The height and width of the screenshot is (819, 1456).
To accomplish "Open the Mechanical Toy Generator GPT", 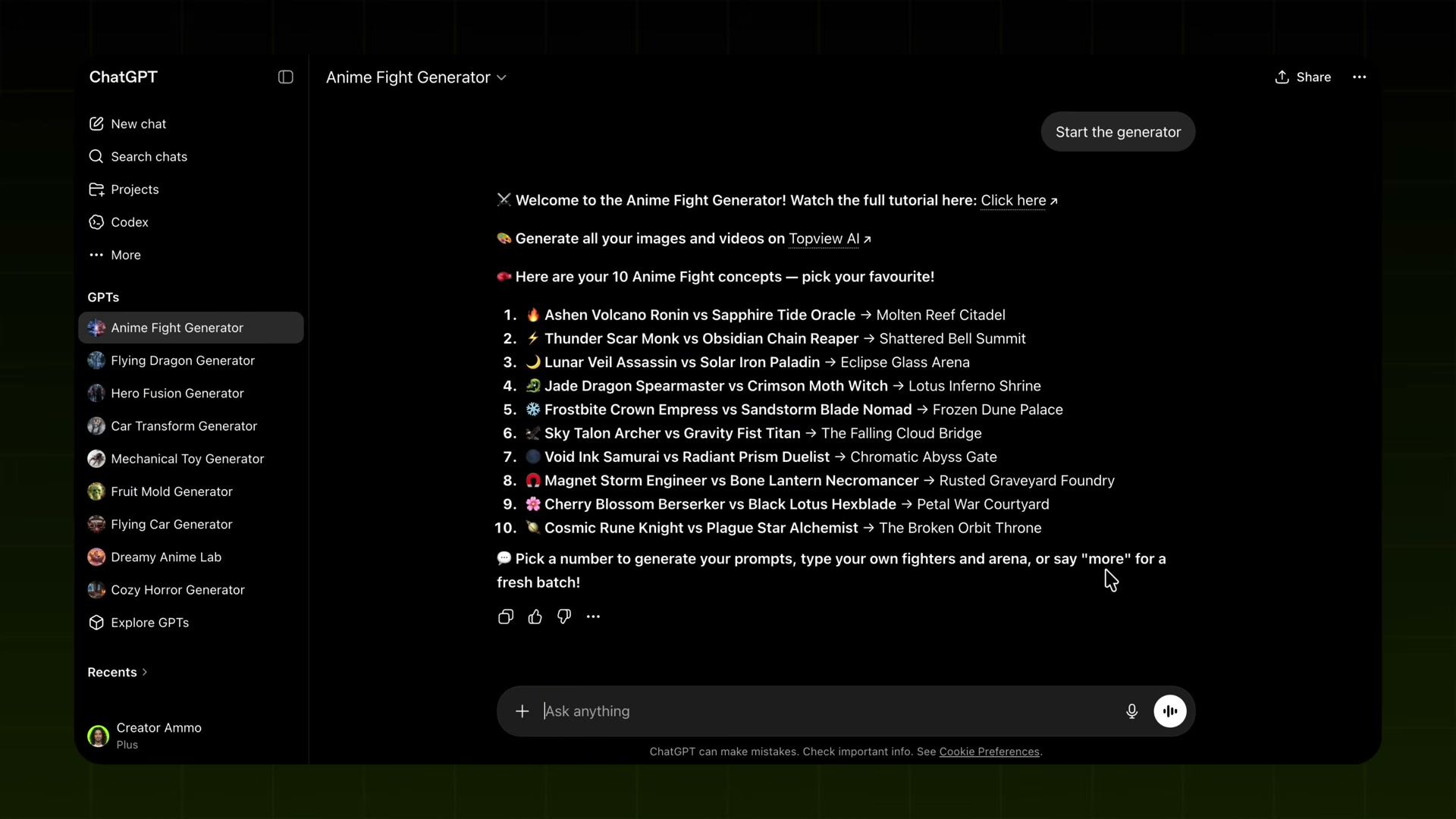I will (191, 459).
